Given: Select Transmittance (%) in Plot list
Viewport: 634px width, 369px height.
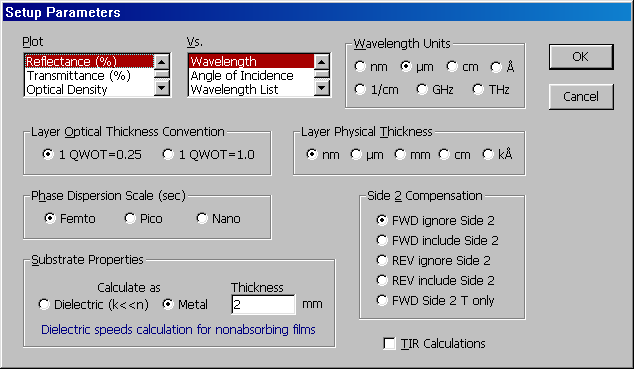Looking at the screenshot, I should point(89,76).
